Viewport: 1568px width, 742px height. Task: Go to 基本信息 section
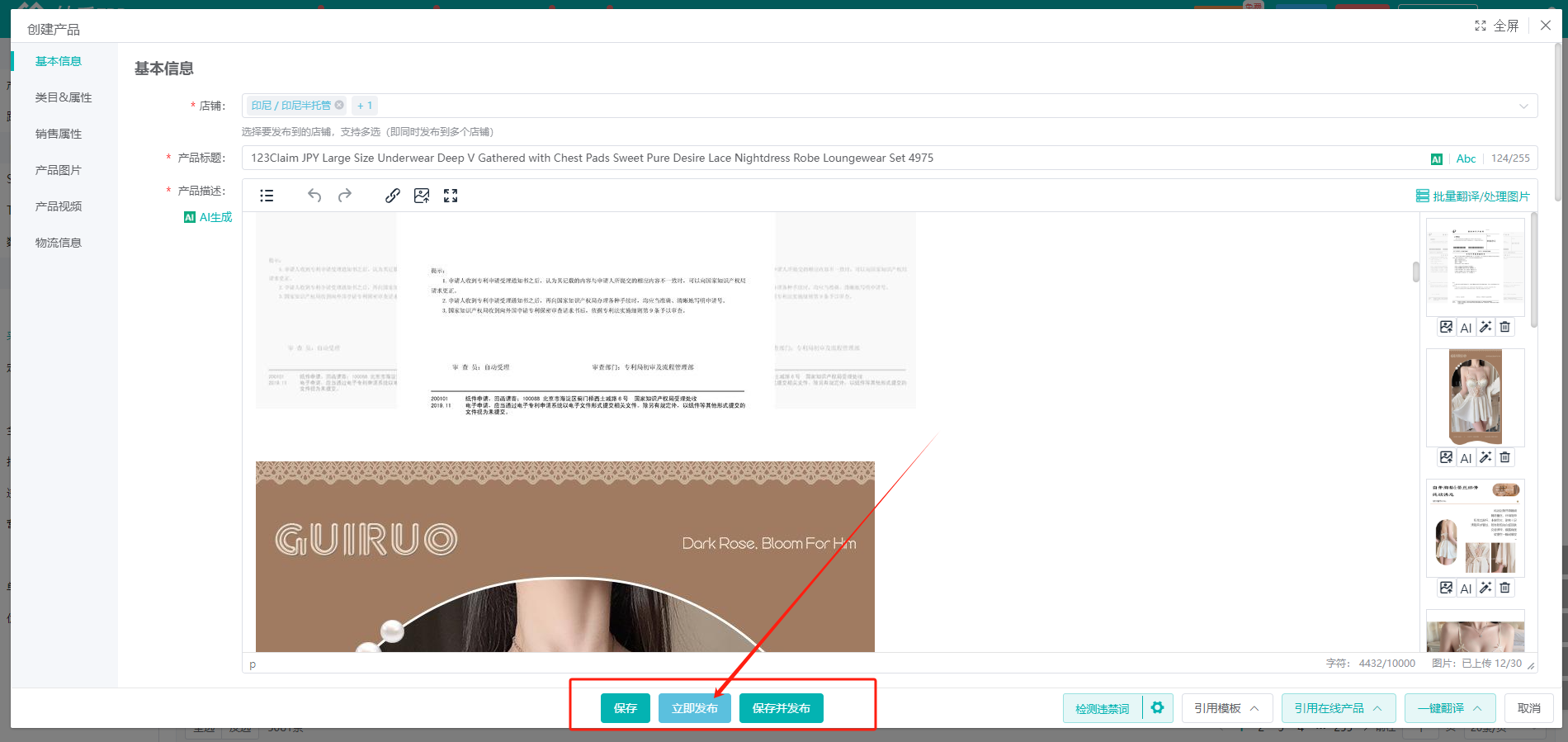[59, 61]
